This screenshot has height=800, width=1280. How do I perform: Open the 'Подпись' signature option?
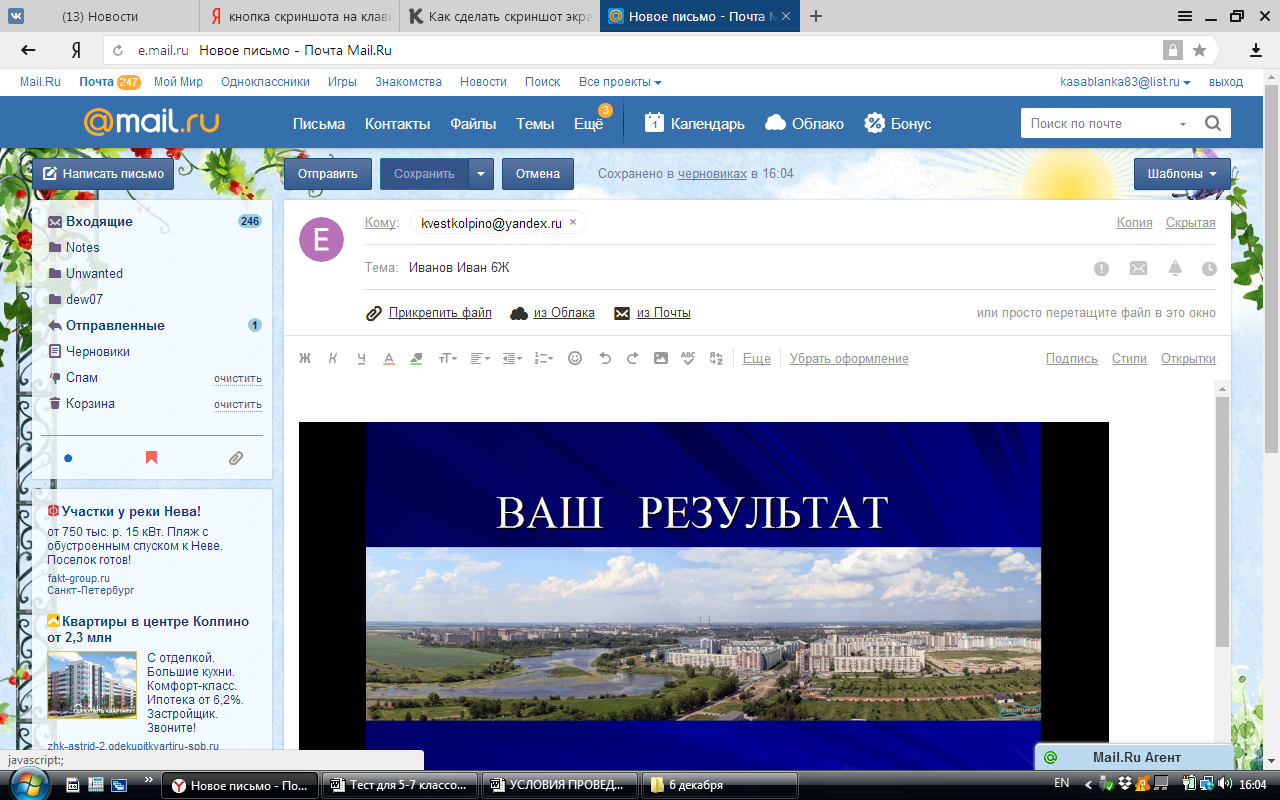click(x=1072, y=358)
